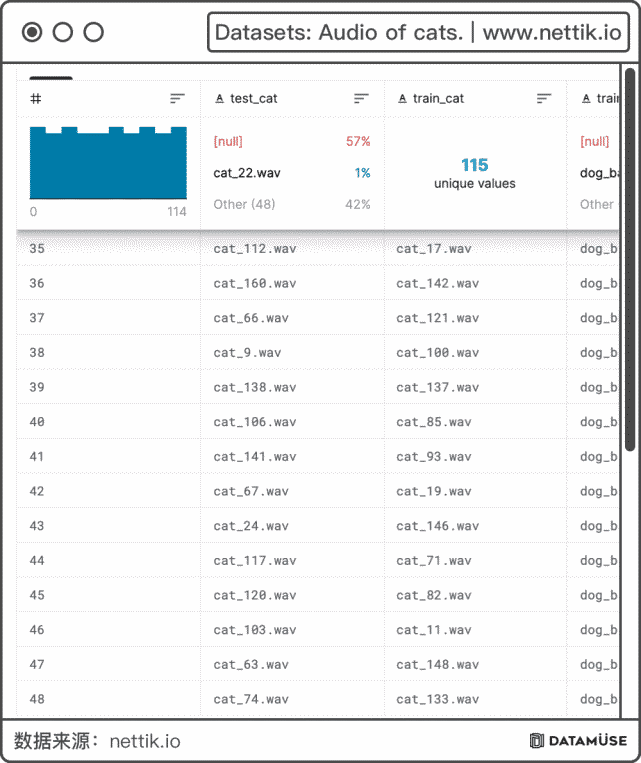641x763 pixels.
Task: Select cell cat_9.wav
Action: click(247, 352)
